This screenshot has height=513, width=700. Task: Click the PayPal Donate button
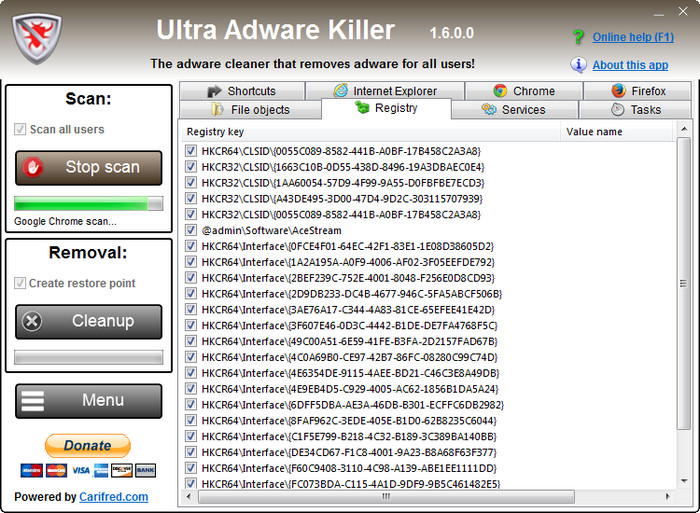click(x=88, y=446)
